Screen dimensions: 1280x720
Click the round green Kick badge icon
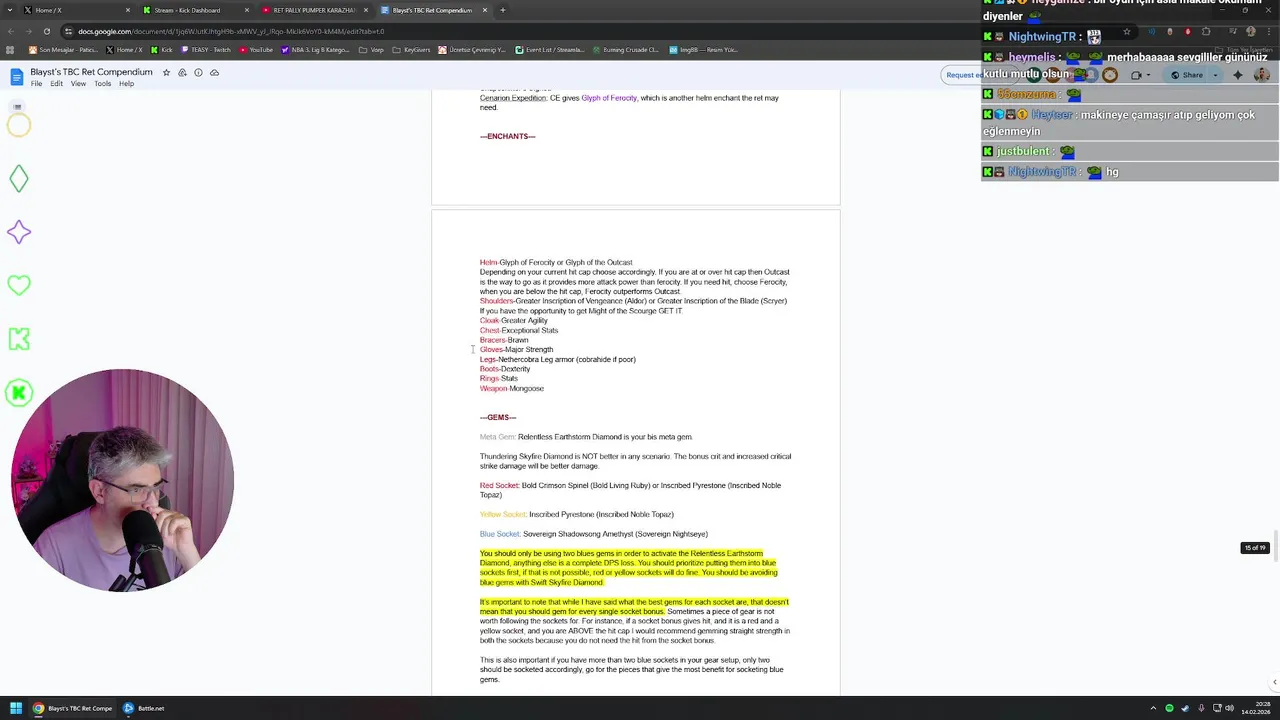tap(19, 393)
